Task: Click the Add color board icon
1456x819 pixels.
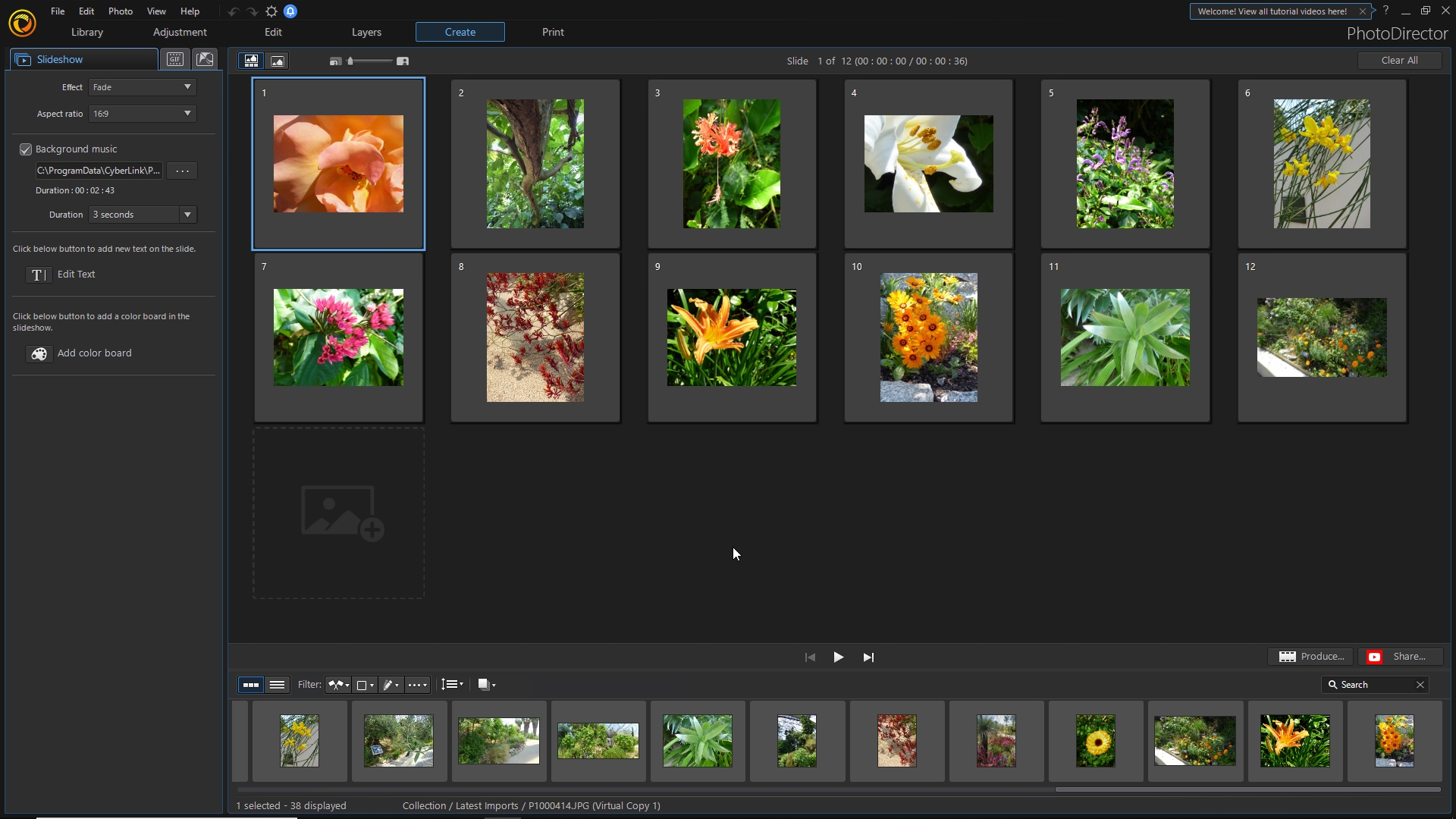Action: coord(38,353)
